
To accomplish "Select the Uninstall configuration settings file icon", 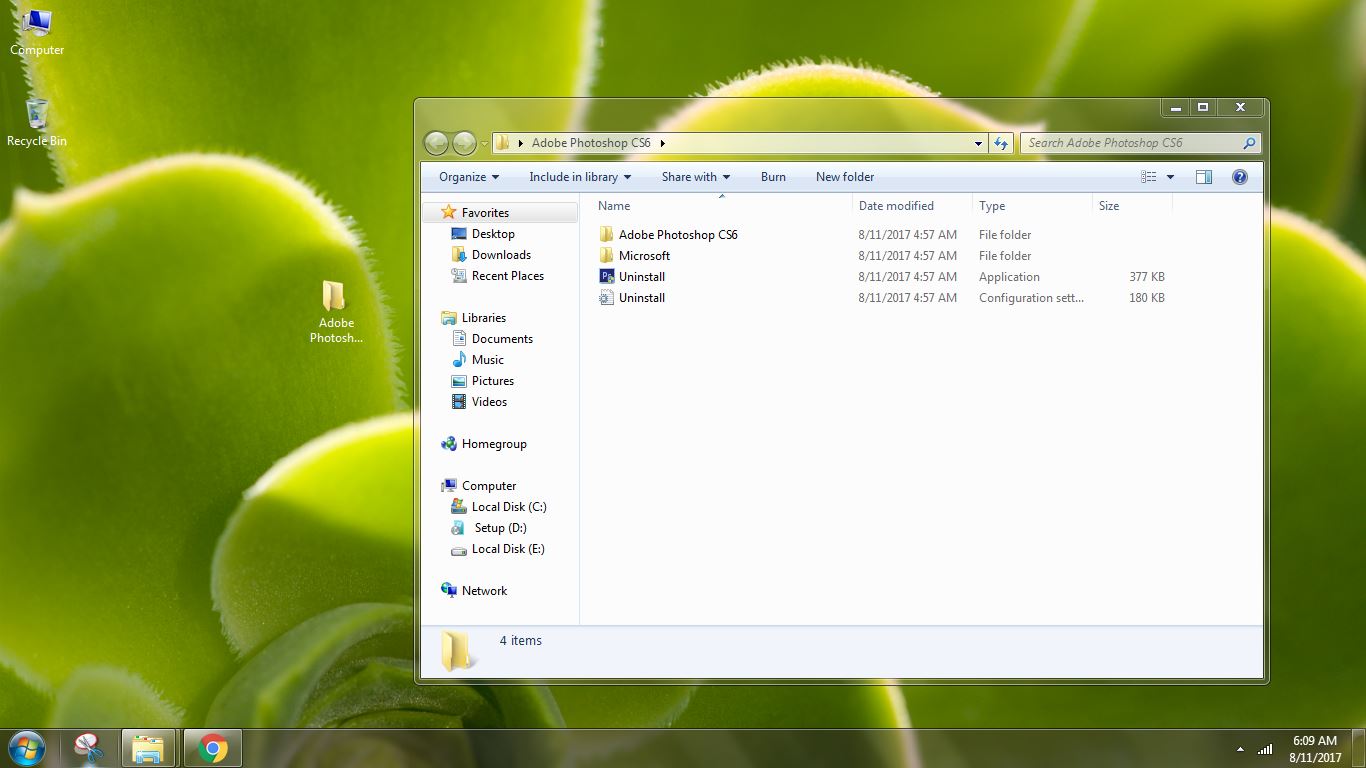I will tap(606, 298).
